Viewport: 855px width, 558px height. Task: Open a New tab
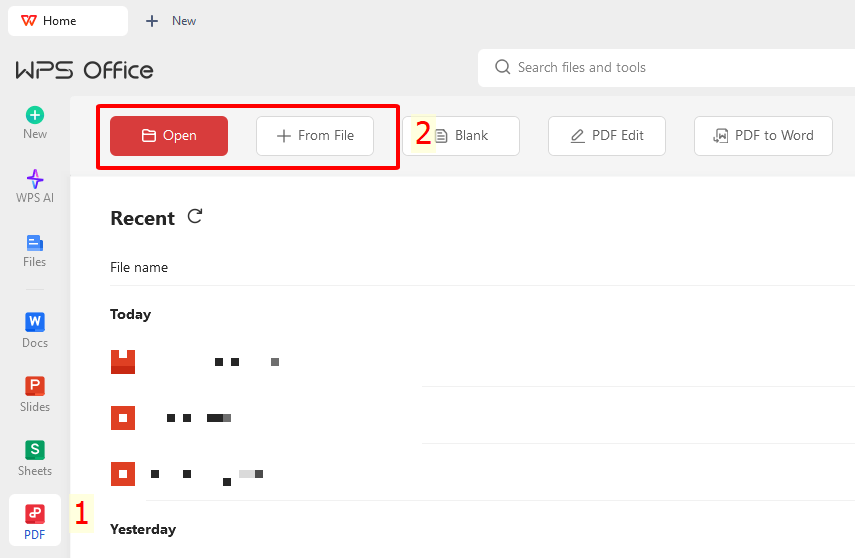click(x=171, y=21)
